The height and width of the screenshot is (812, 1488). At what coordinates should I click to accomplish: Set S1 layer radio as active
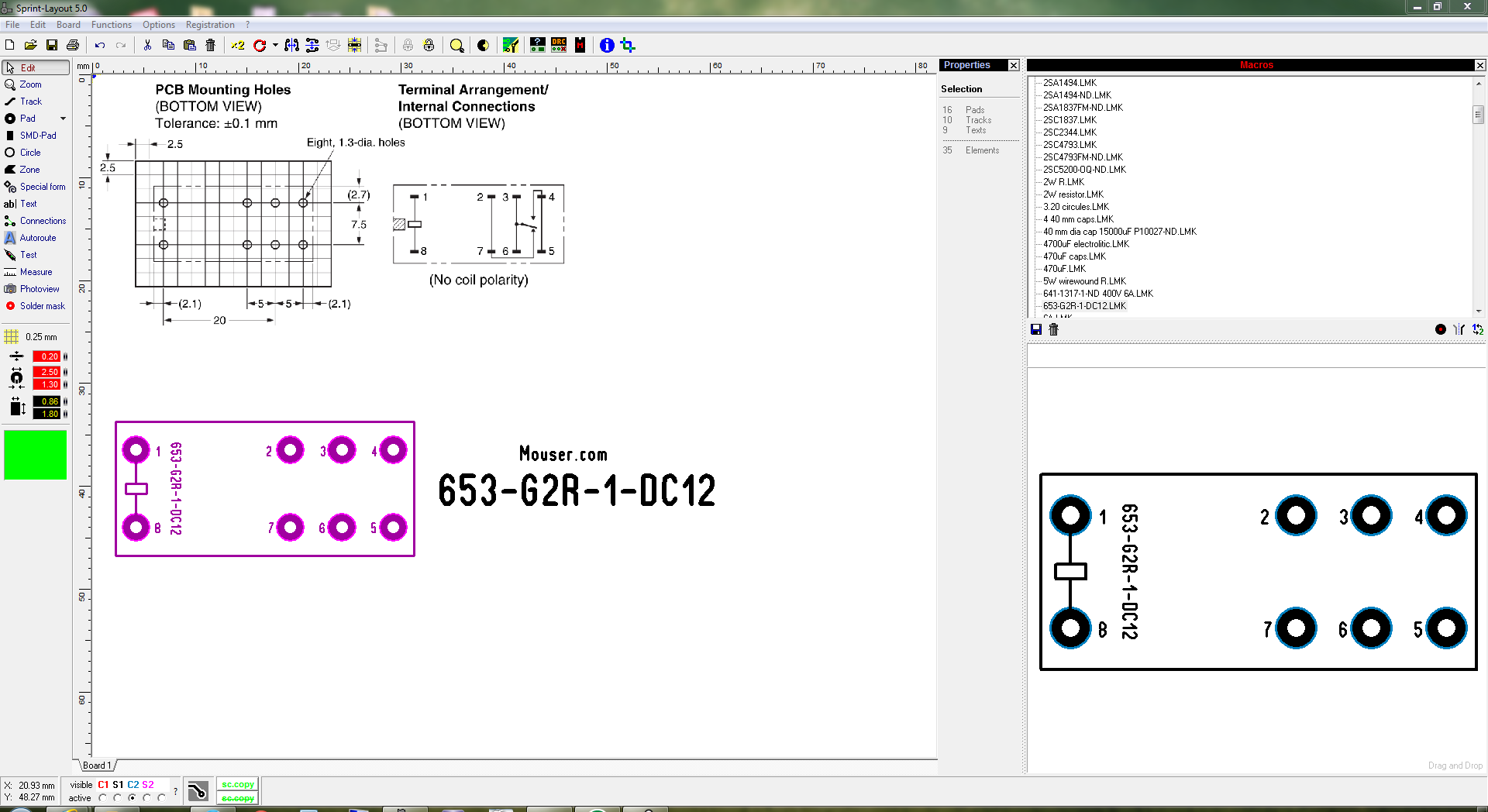[x=117, y=798]
